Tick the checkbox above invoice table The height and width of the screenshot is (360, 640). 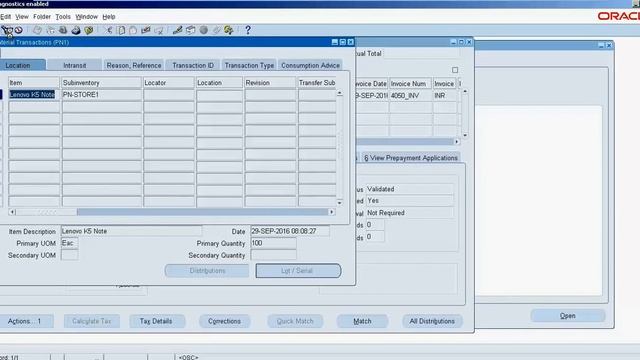pyautogui.click(x=455, y=70)
